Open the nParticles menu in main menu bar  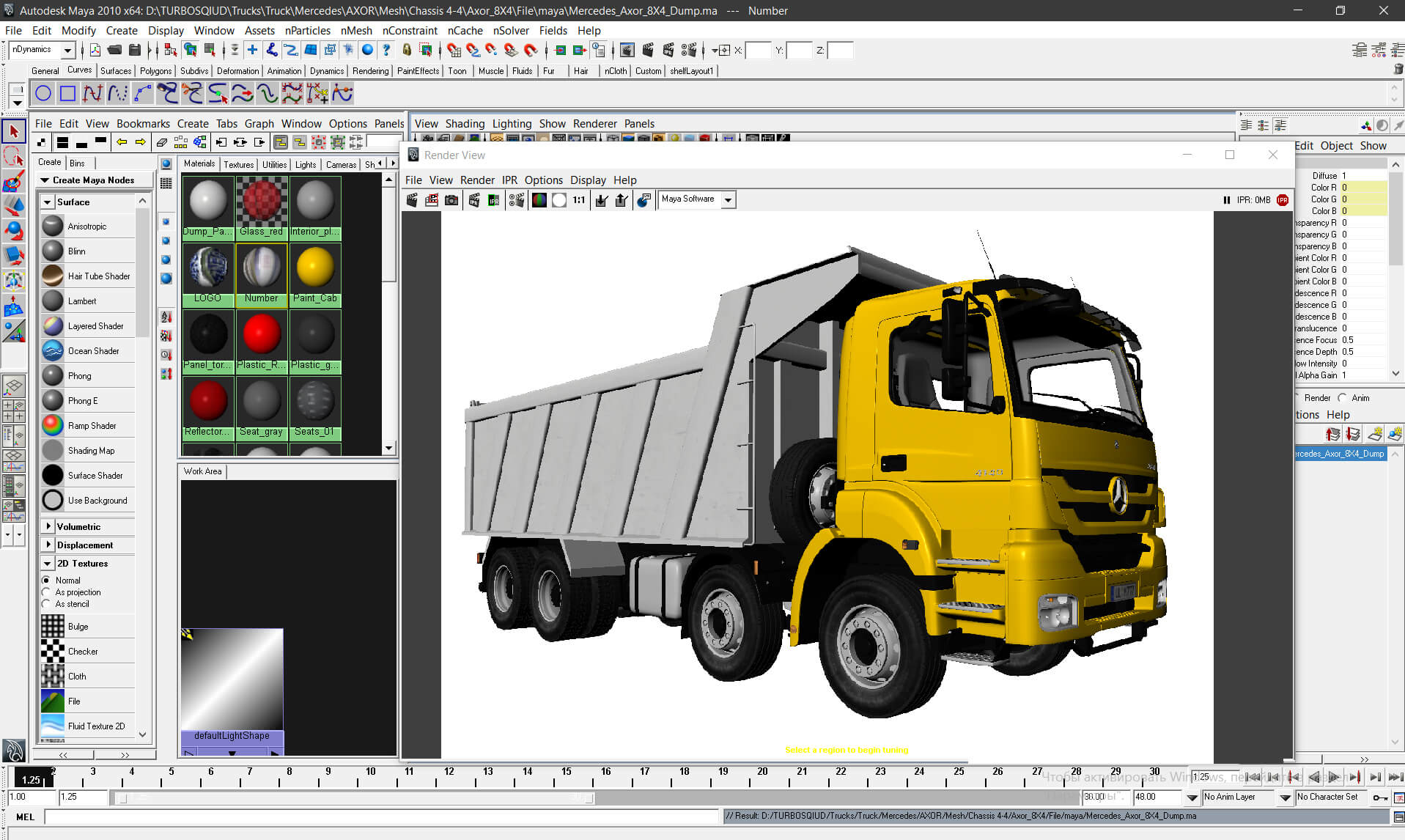pyautogui.click(x=308, y=30)
